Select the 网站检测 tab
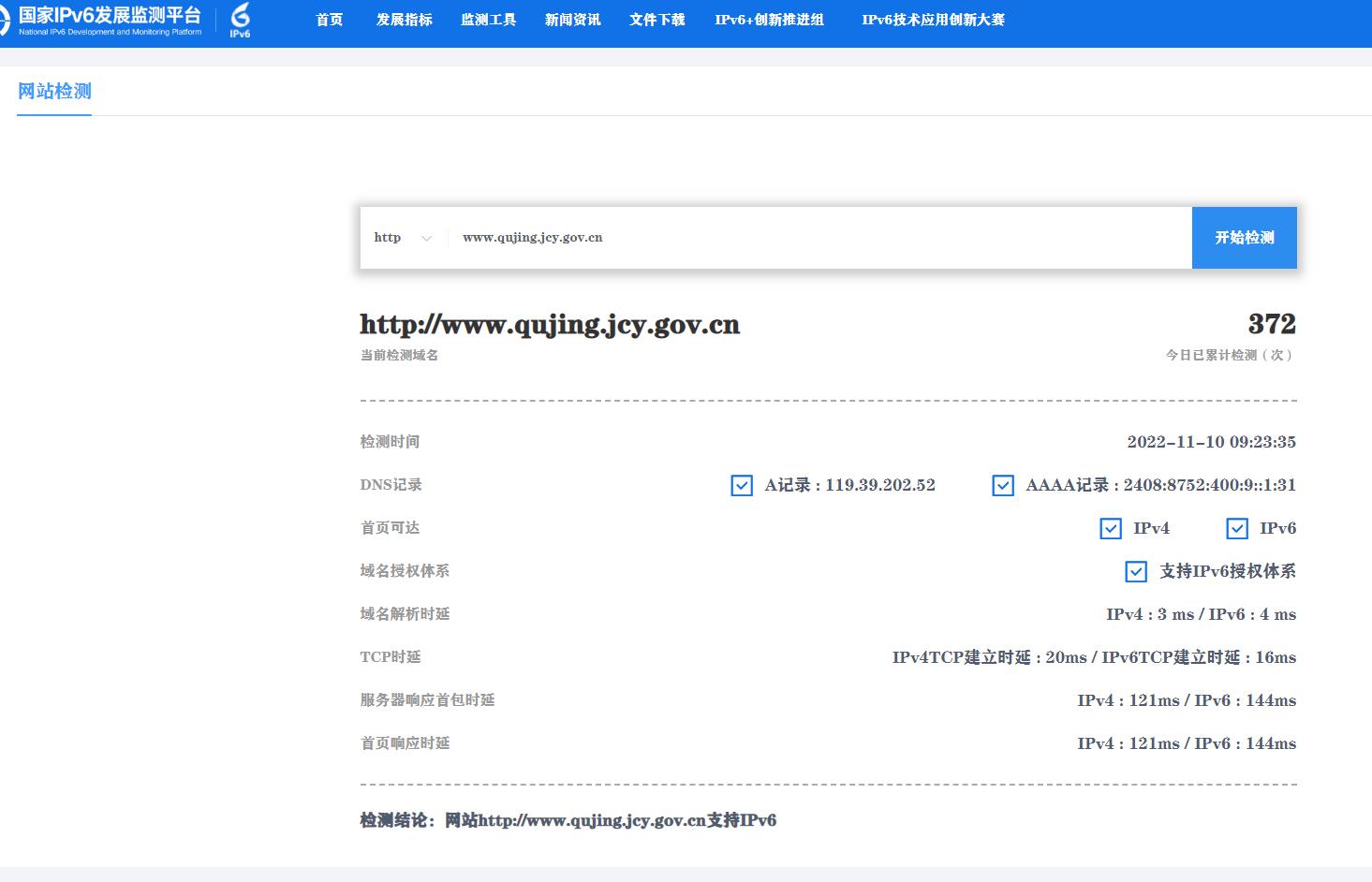Image resolution: width=1372 pixels, height=882 pixels. (54, 92)
